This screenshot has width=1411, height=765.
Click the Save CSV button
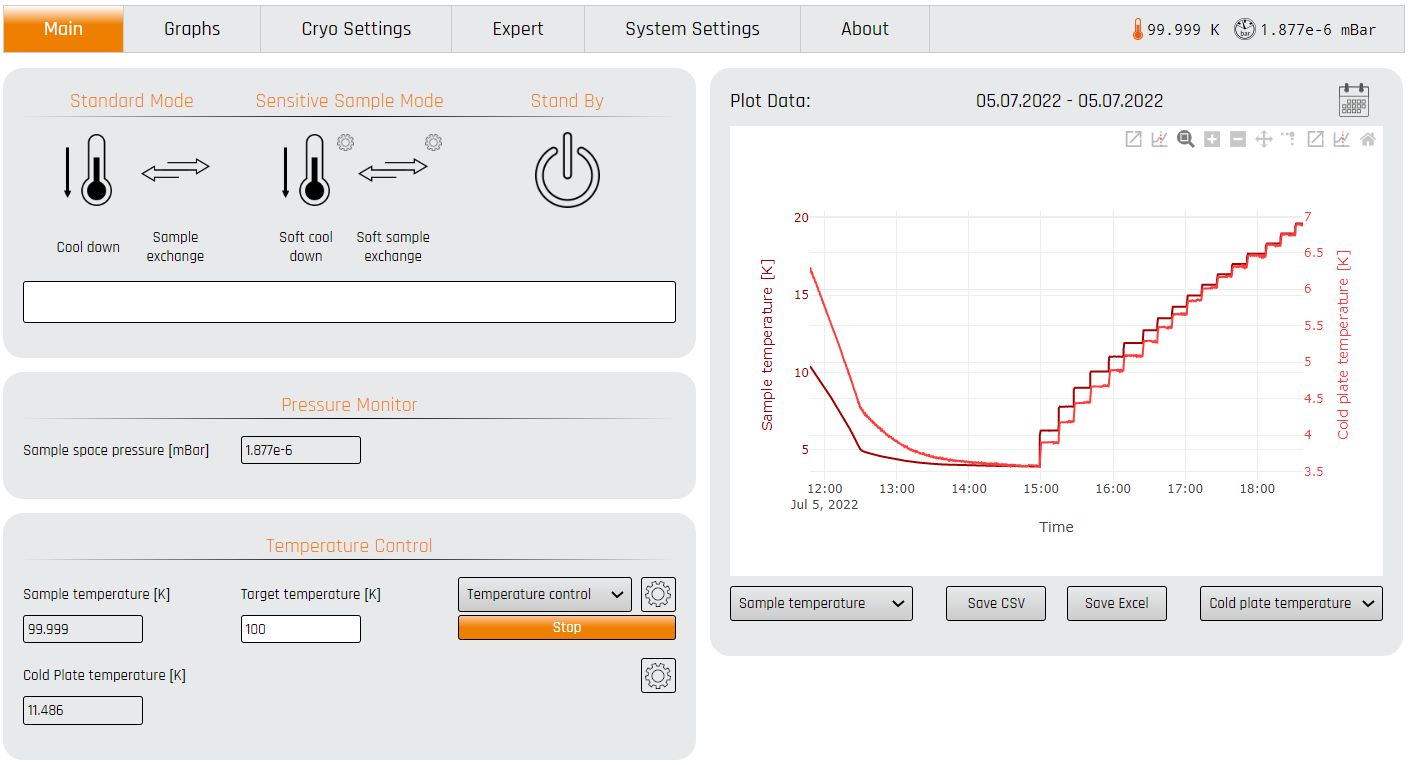click(996, 603)
